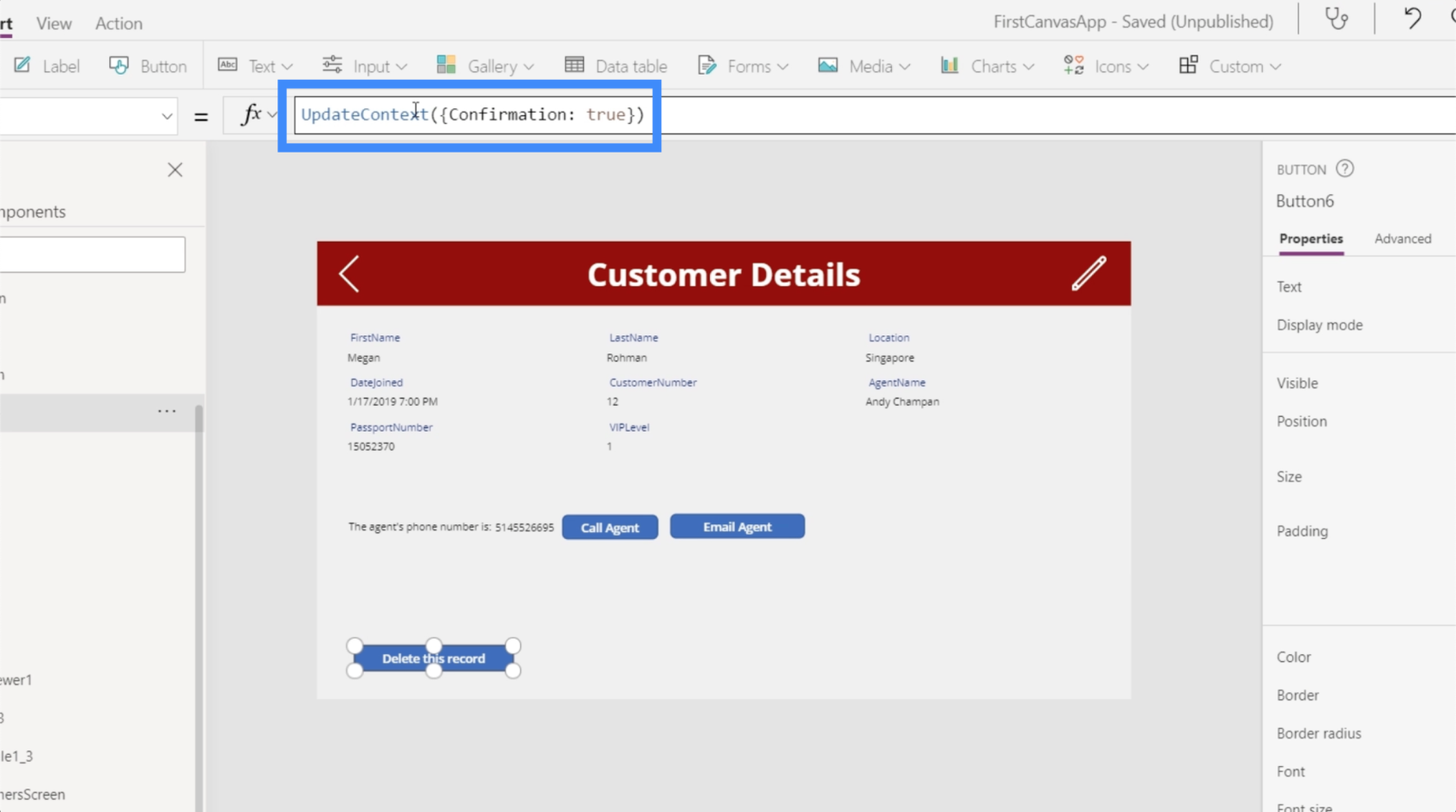Click the Padding property label
This screenshot has height=812, width=1456.
click(x=1302, y=531)
